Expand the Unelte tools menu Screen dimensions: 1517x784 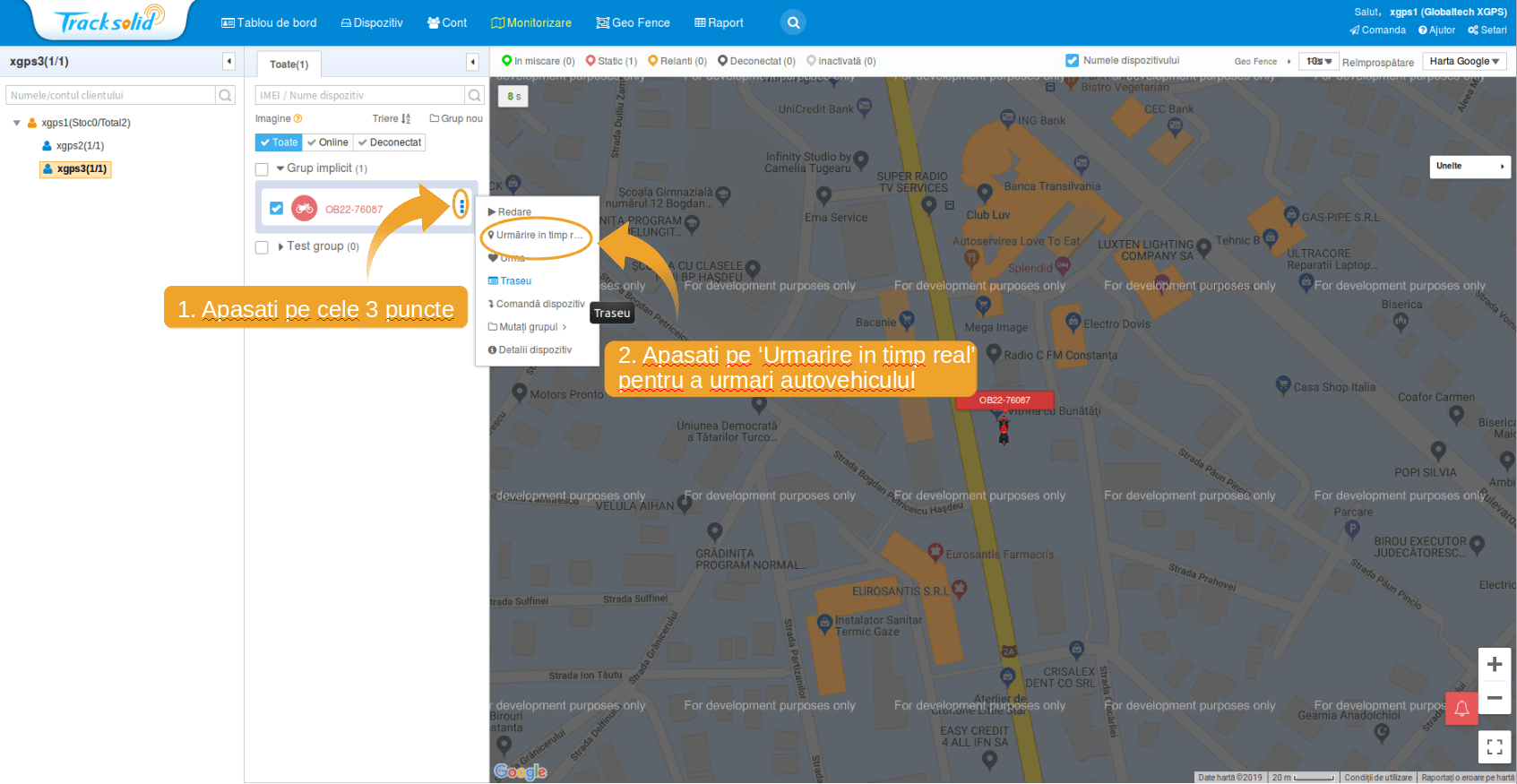coord(1470,166)
